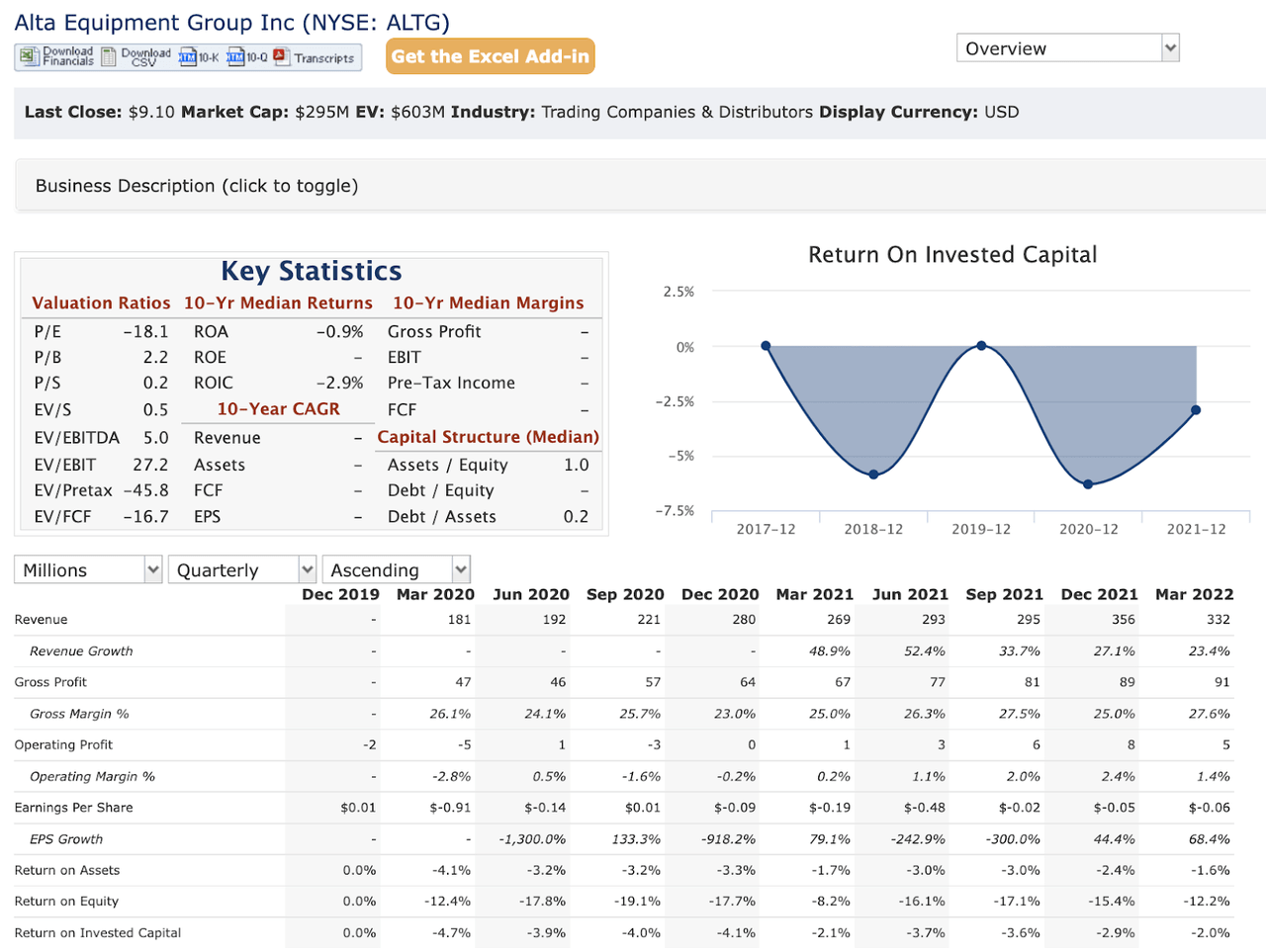This screenshot has width=1266, height=952.
Task: Click the Return On Invested Capital chart title
Action: 952,255
